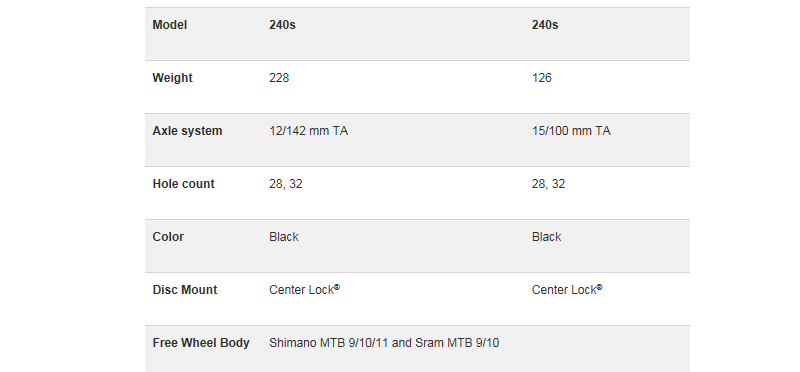The width and height of the screenshot is (800, 372).
Task: Select the 12/142 mm TA axle text
Action: [309, 131]
